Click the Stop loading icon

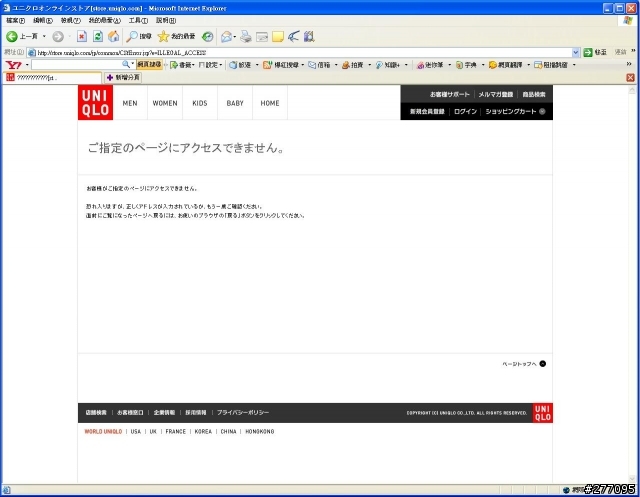tap(82, 36)
